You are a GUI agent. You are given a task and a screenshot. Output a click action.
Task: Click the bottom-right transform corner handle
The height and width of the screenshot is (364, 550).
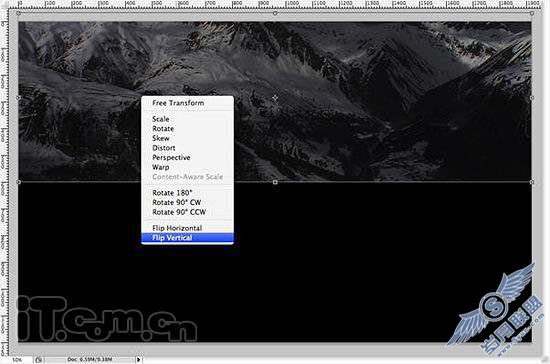point(532,182)
